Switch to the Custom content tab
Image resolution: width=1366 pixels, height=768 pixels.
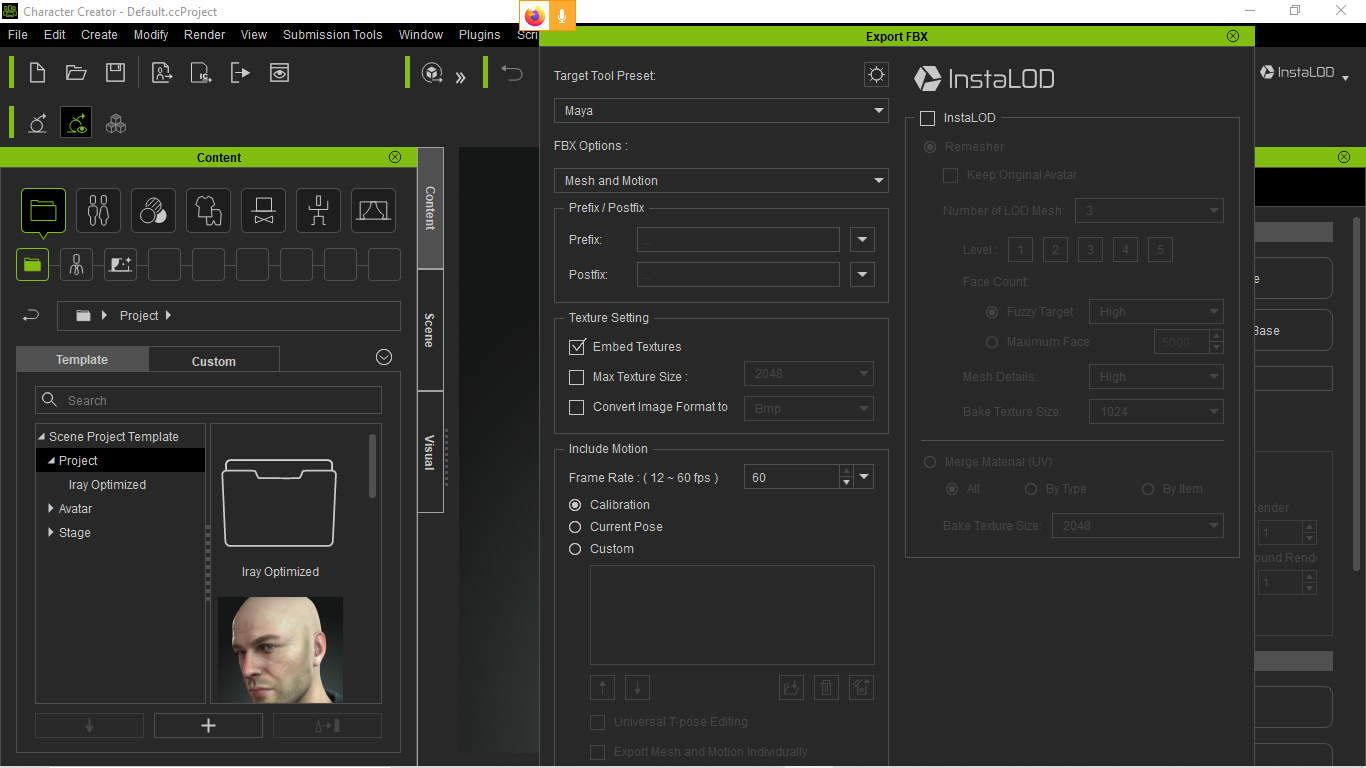(x=214, y=361)
